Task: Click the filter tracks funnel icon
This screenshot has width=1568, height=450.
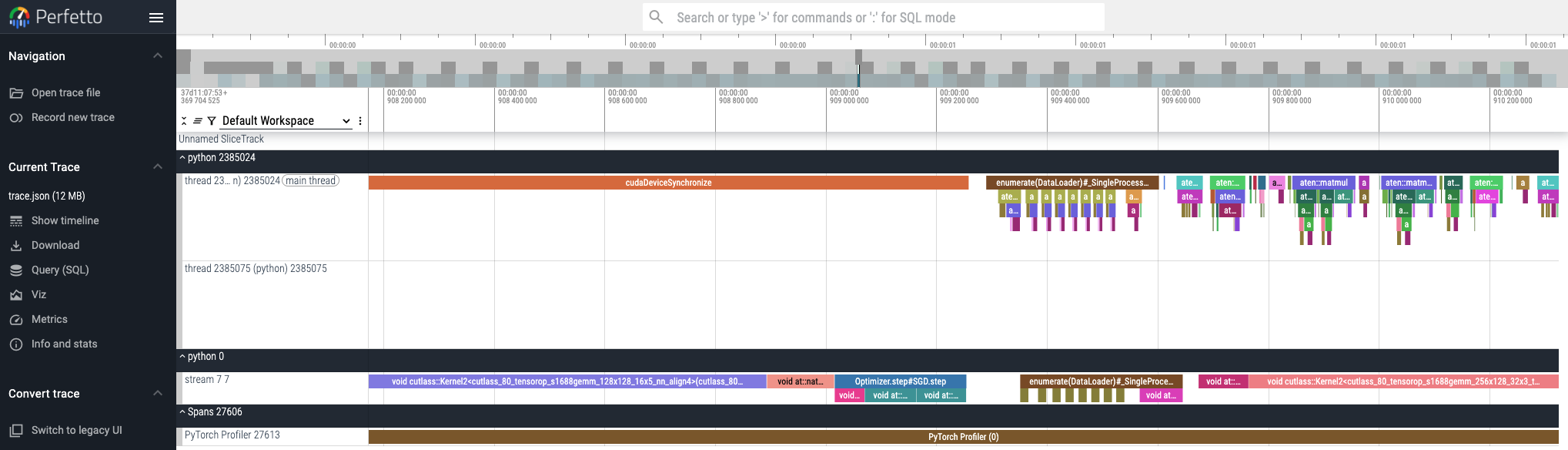Action: [212, 121]
